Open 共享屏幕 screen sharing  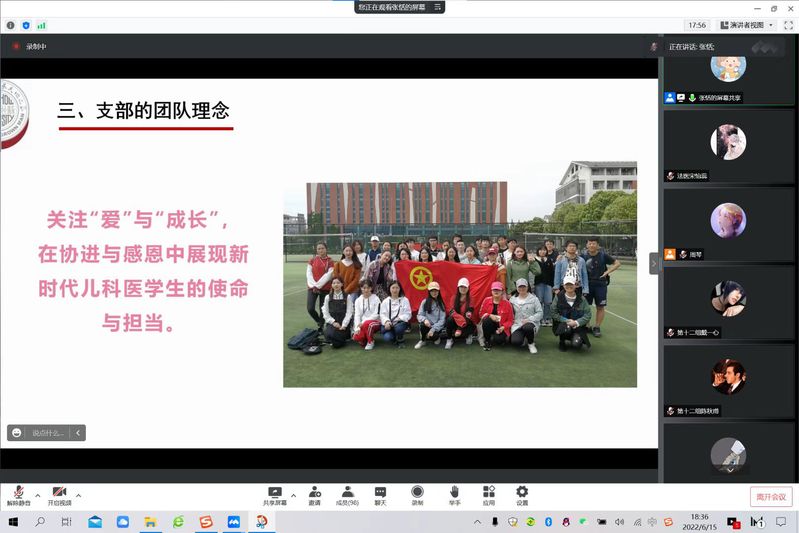[x=274, y=495]
